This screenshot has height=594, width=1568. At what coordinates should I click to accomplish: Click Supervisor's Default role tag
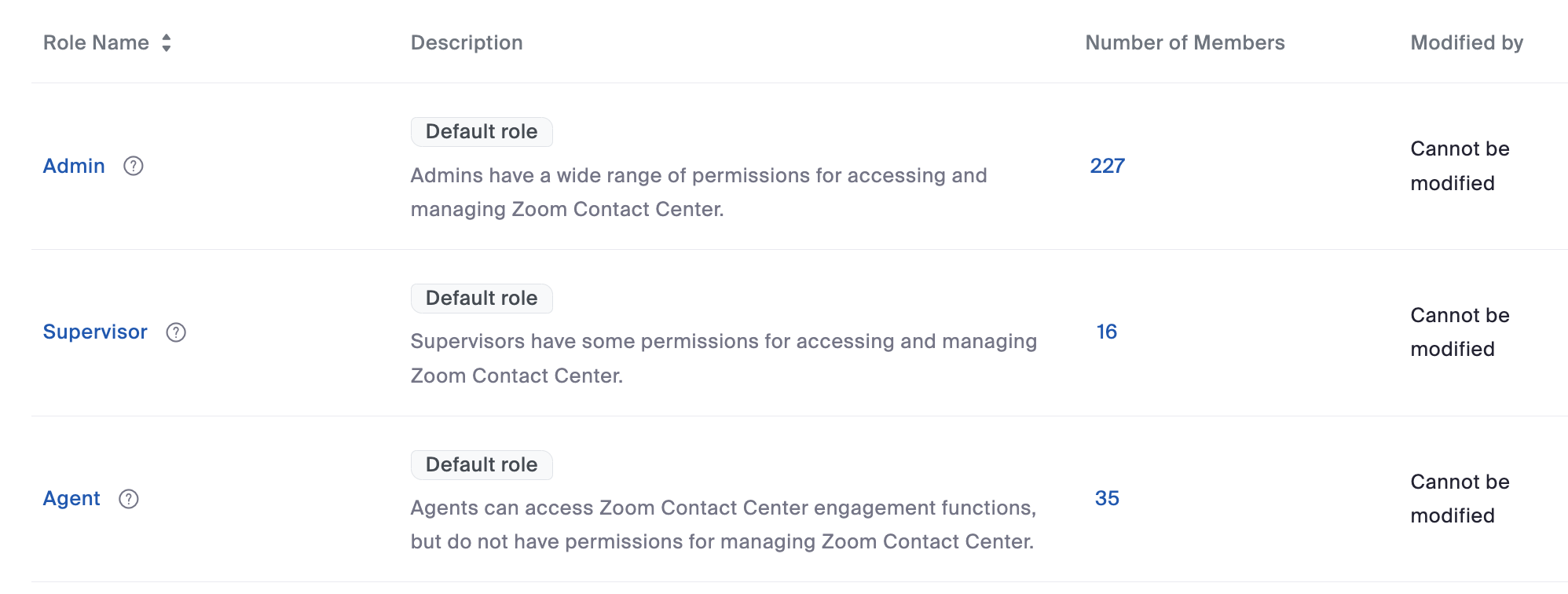point(481,298)
